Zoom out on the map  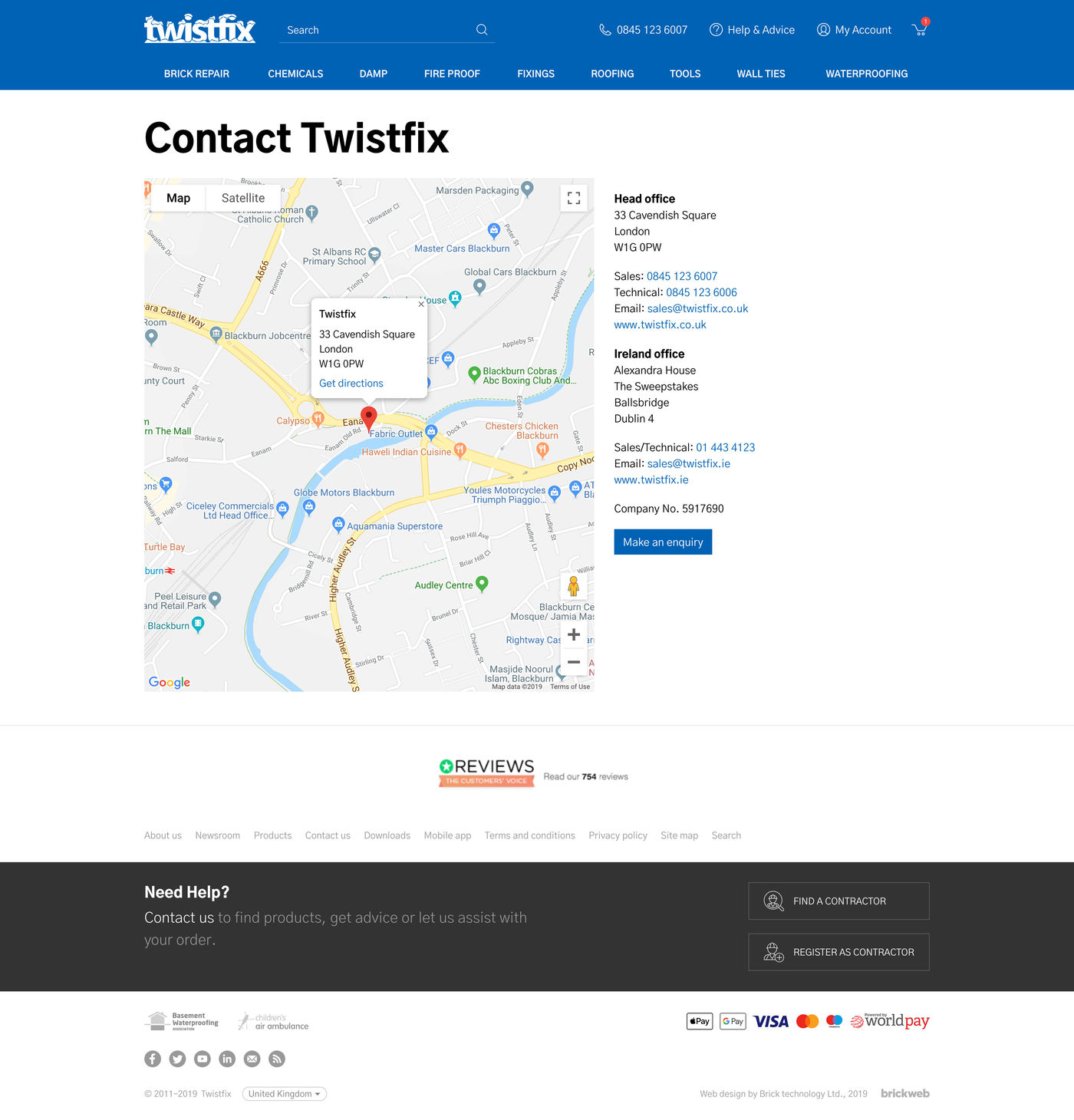(x=574, y=662)
